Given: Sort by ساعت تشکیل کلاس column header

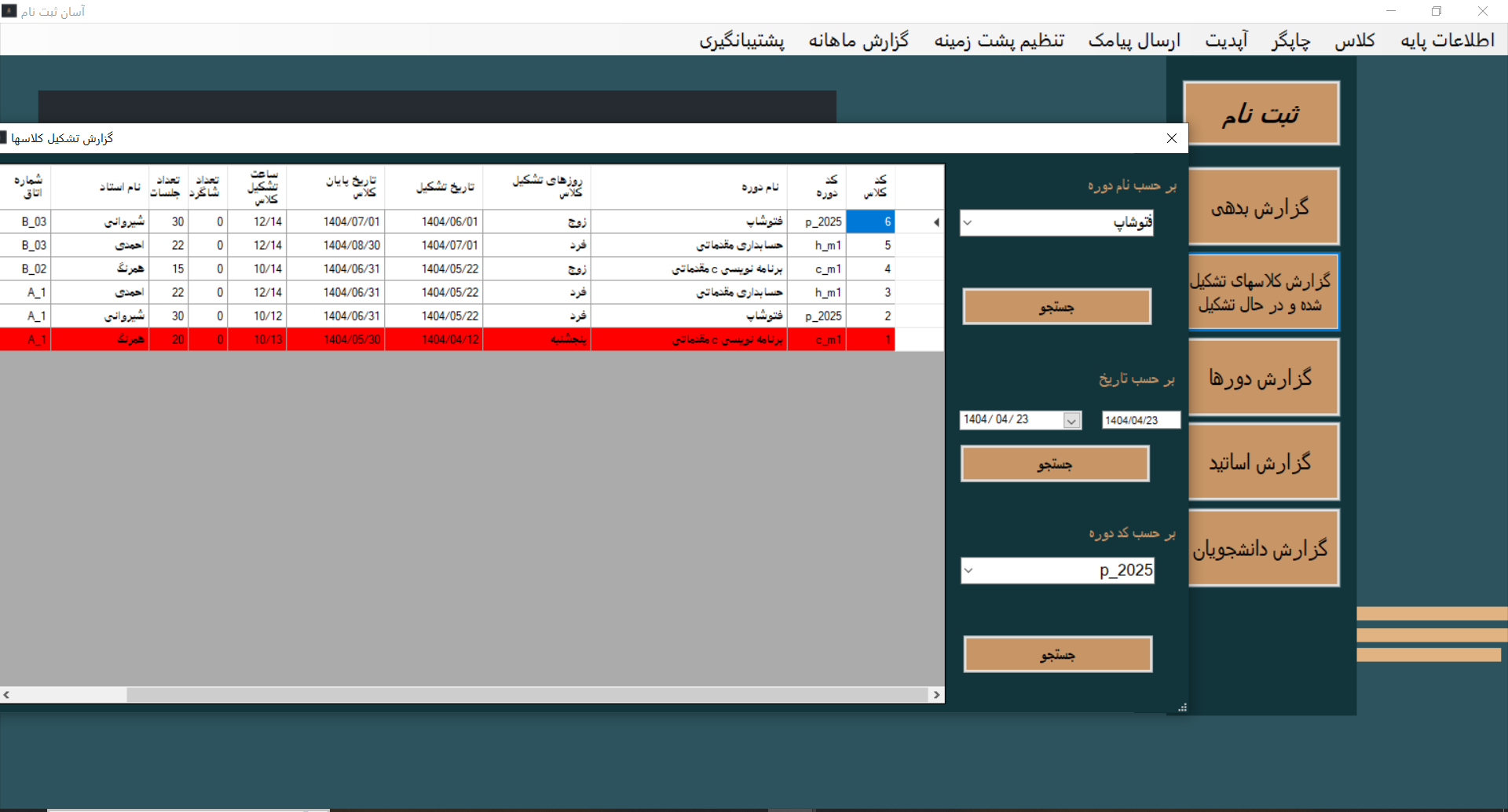Looking at the screenshot, I should click(x=258, y=187).
